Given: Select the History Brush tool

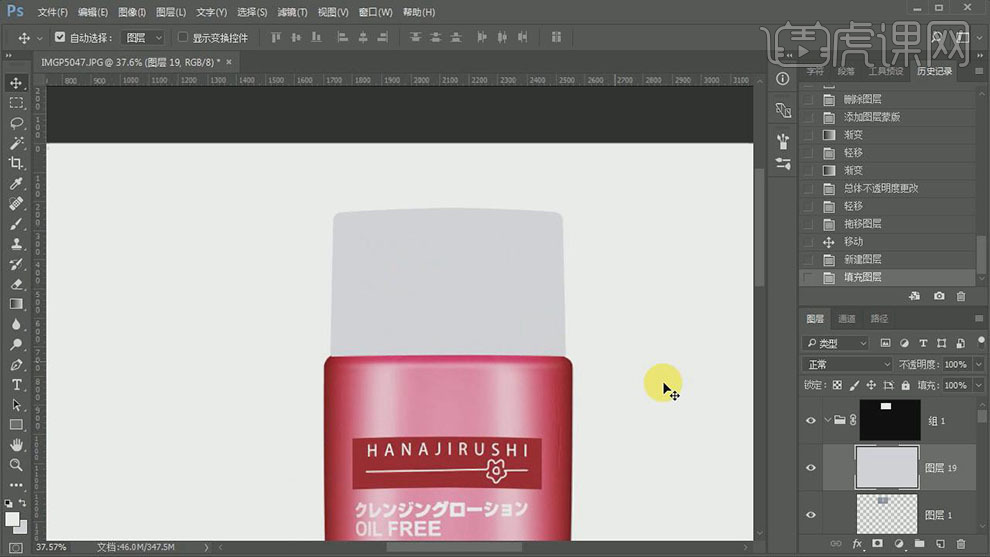Looking at the screenshot, I should point(16,264).
